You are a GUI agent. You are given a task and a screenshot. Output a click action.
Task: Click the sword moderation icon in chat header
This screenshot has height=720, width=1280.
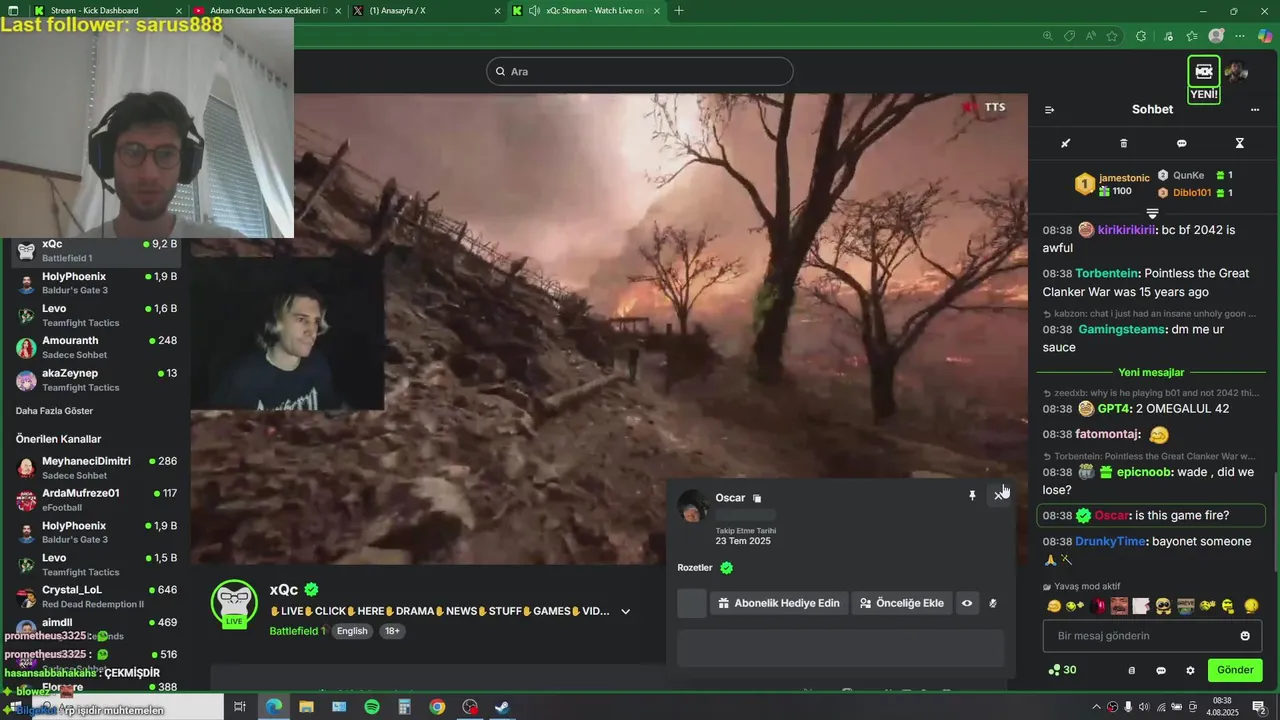pyautogui.click(x=1066, y=143)
